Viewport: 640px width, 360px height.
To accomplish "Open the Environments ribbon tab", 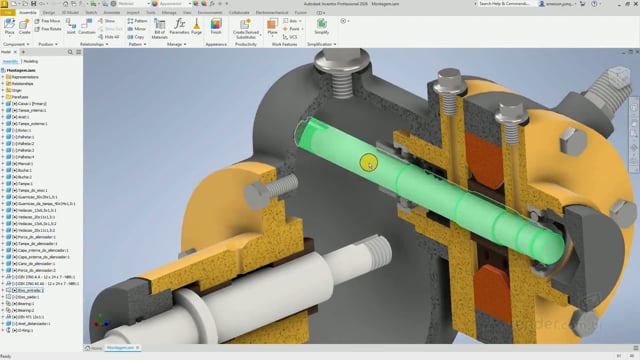I will 210,13.
